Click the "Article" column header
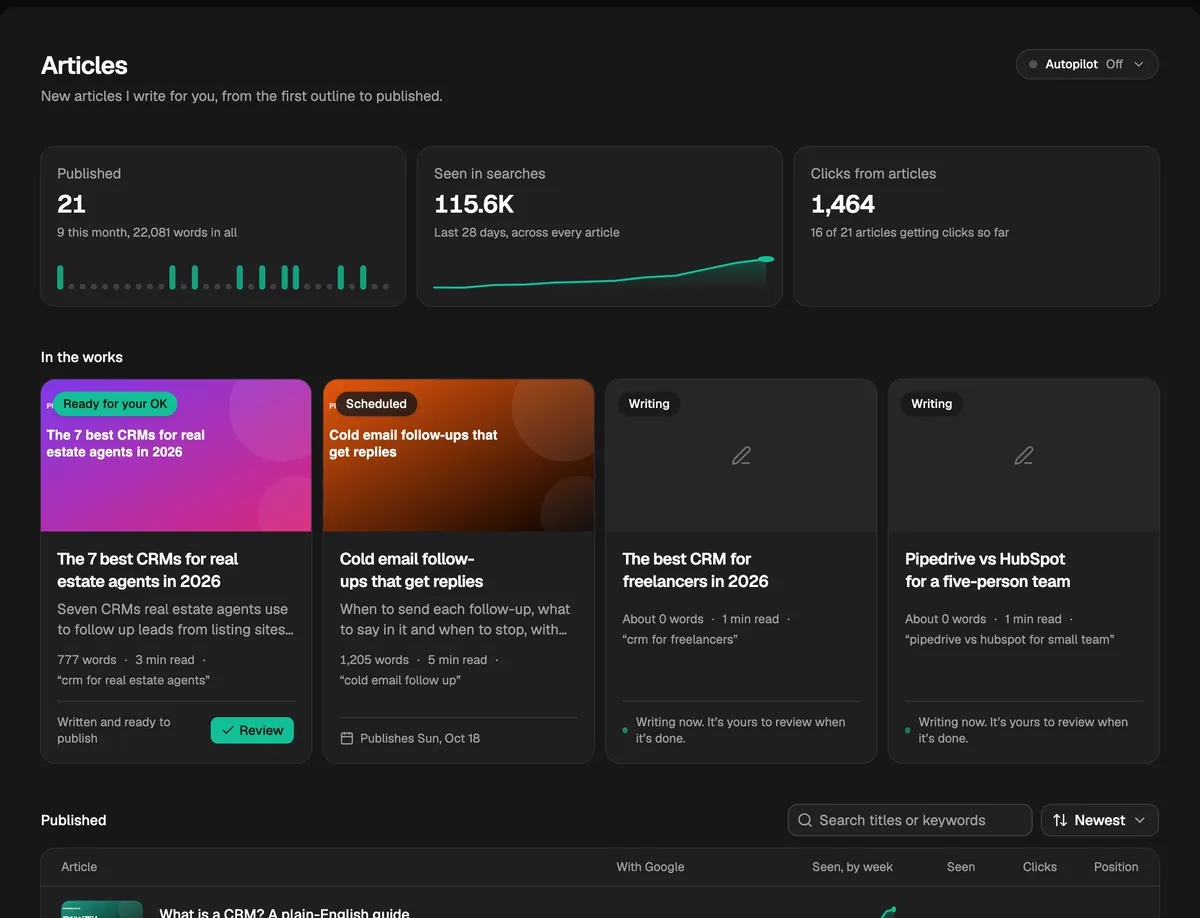This screenshot has width=1200, height=918. pyautogui.click(x=79, y=867)
